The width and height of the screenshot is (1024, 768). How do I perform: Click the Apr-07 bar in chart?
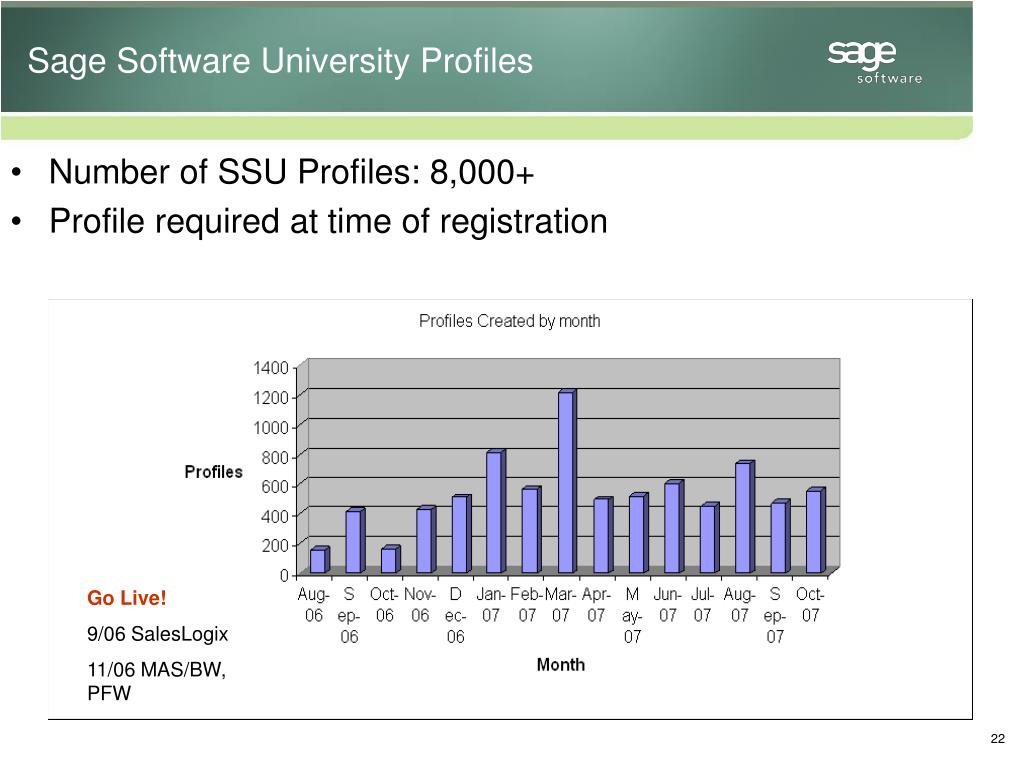pyautogui.click(x=603, y=536)
